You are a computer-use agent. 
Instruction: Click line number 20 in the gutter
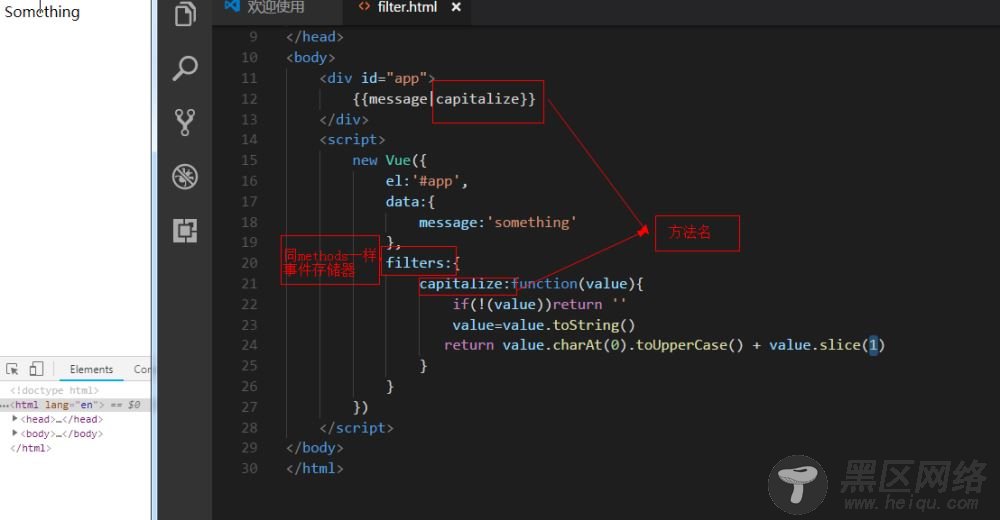click(249, 263)
